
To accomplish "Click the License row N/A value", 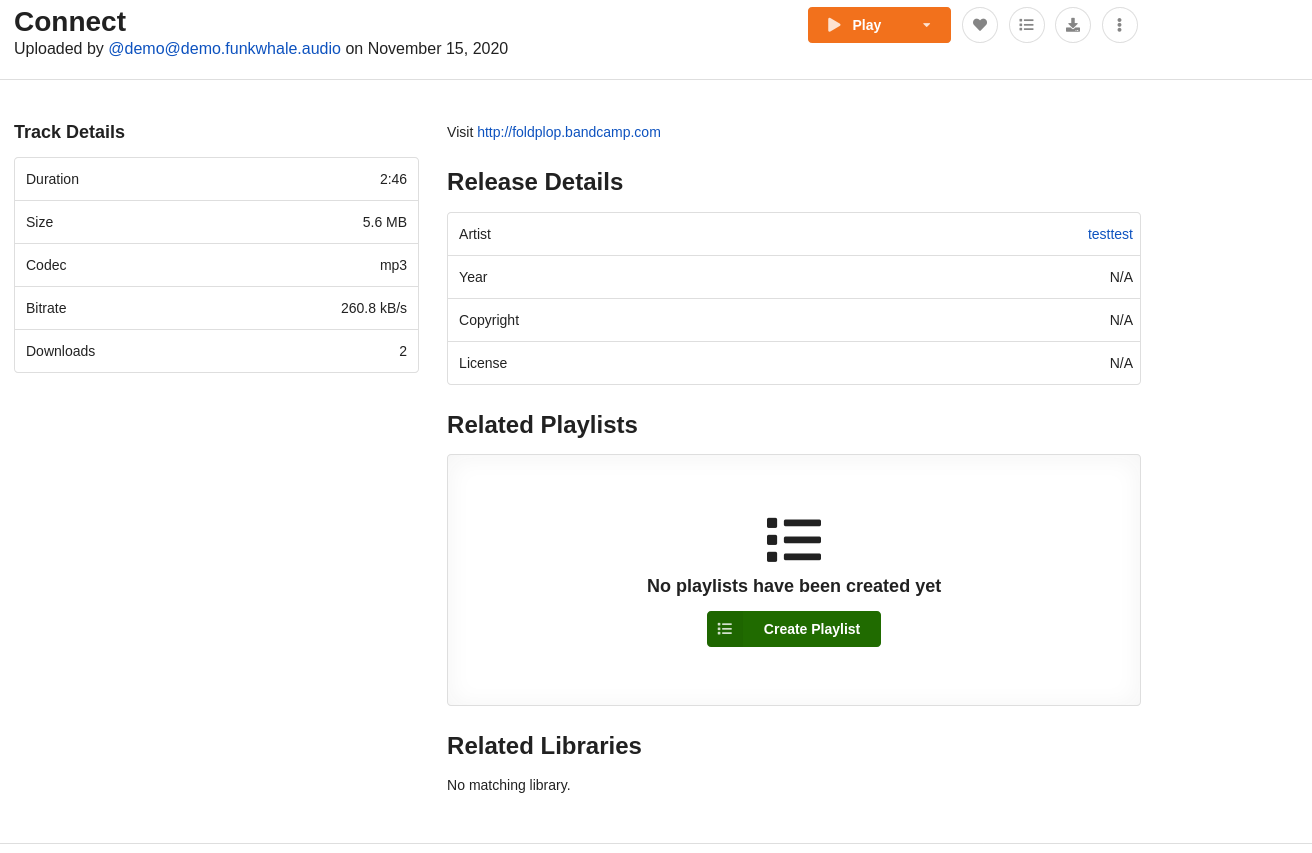I will [1121, 363].
